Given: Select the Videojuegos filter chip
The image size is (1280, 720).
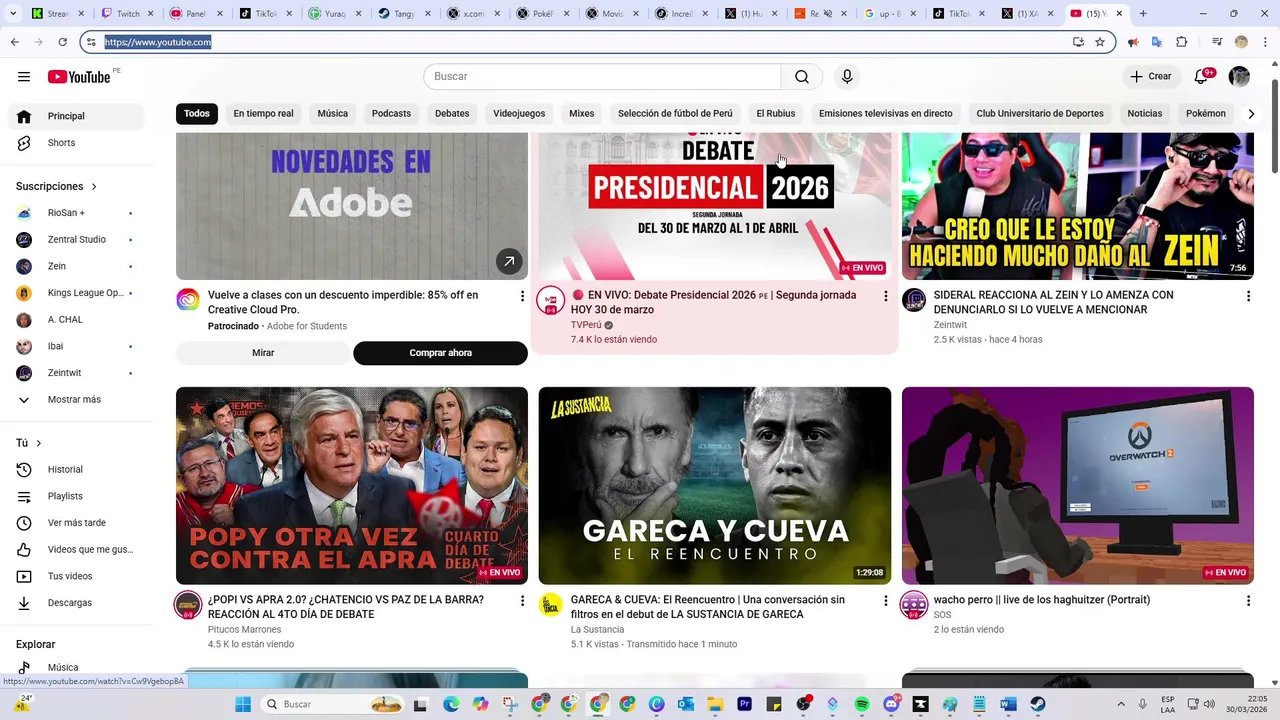Looking at the screenshot, I should tap(519, 114).
